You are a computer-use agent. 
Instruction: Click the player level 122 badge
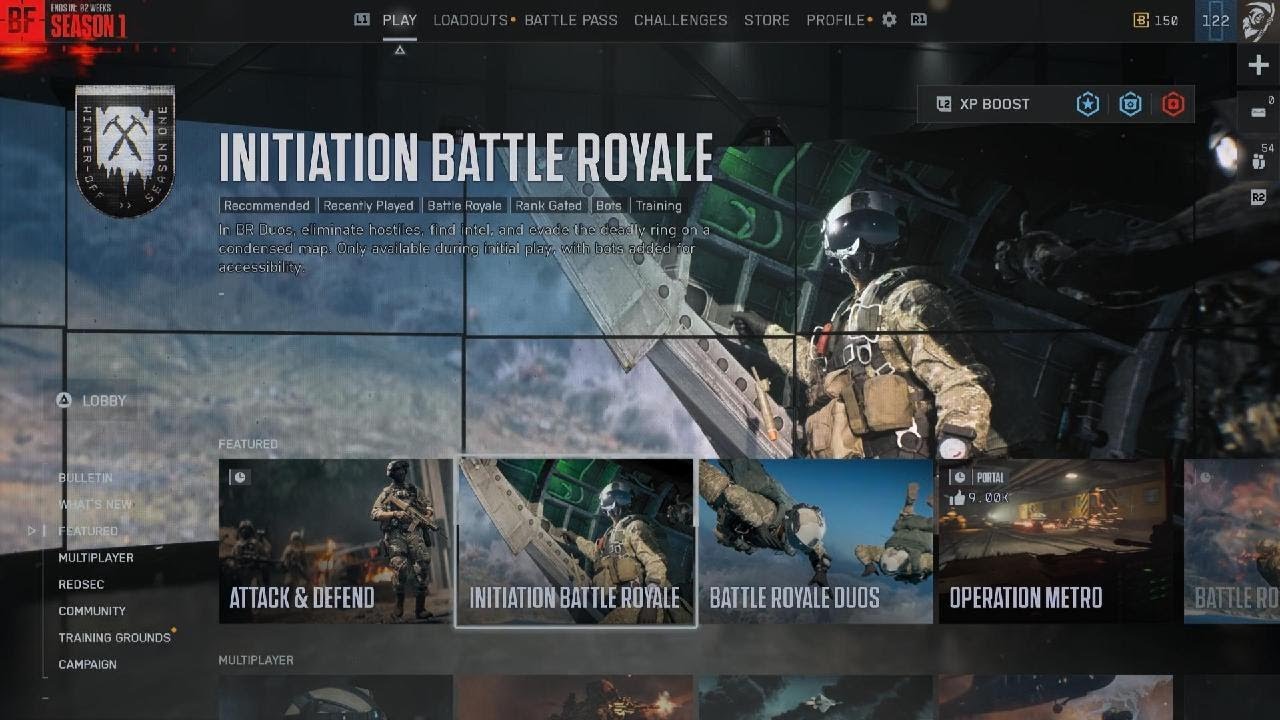pos(1216,21)
